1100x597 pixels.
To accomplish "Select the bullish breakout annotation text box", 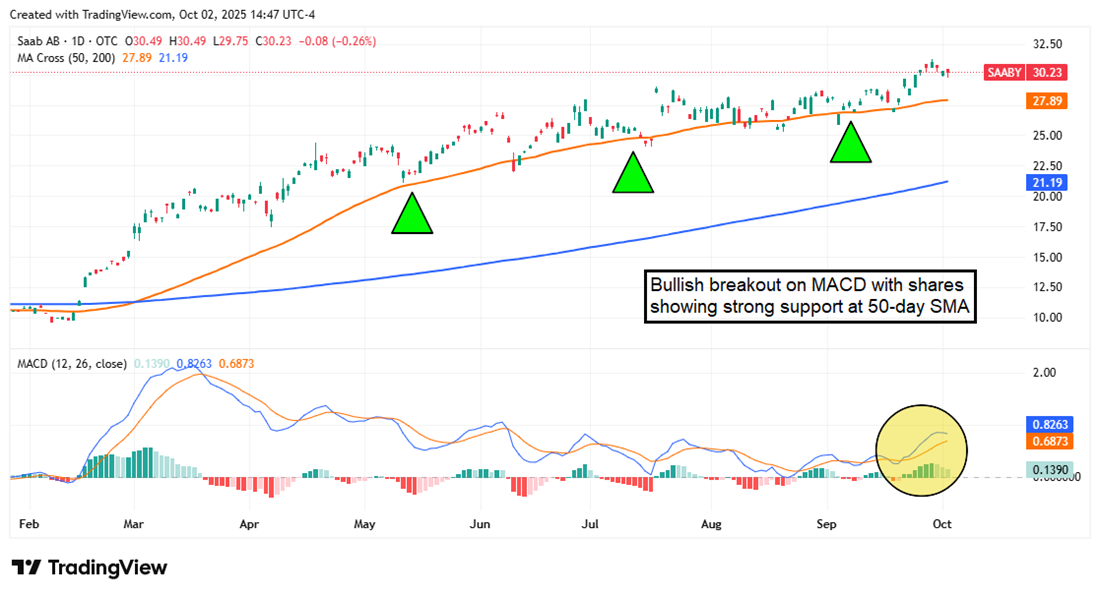I will coord(810,295).
